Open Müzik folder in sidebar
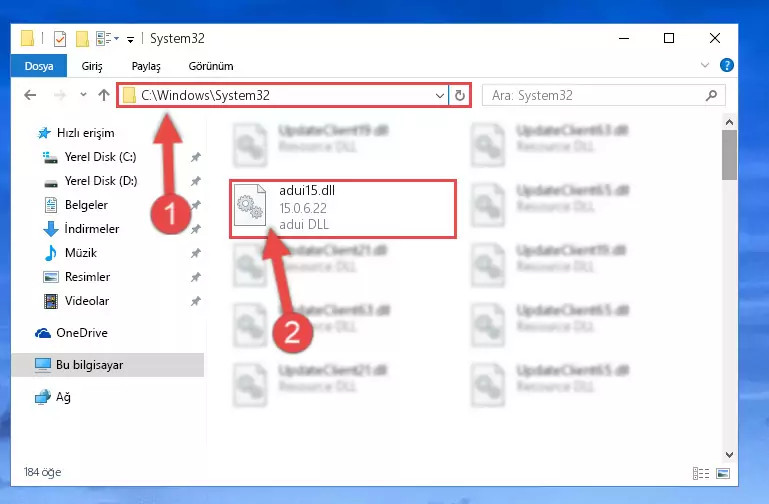Screen dimensions: 769x504 [80, 253]
